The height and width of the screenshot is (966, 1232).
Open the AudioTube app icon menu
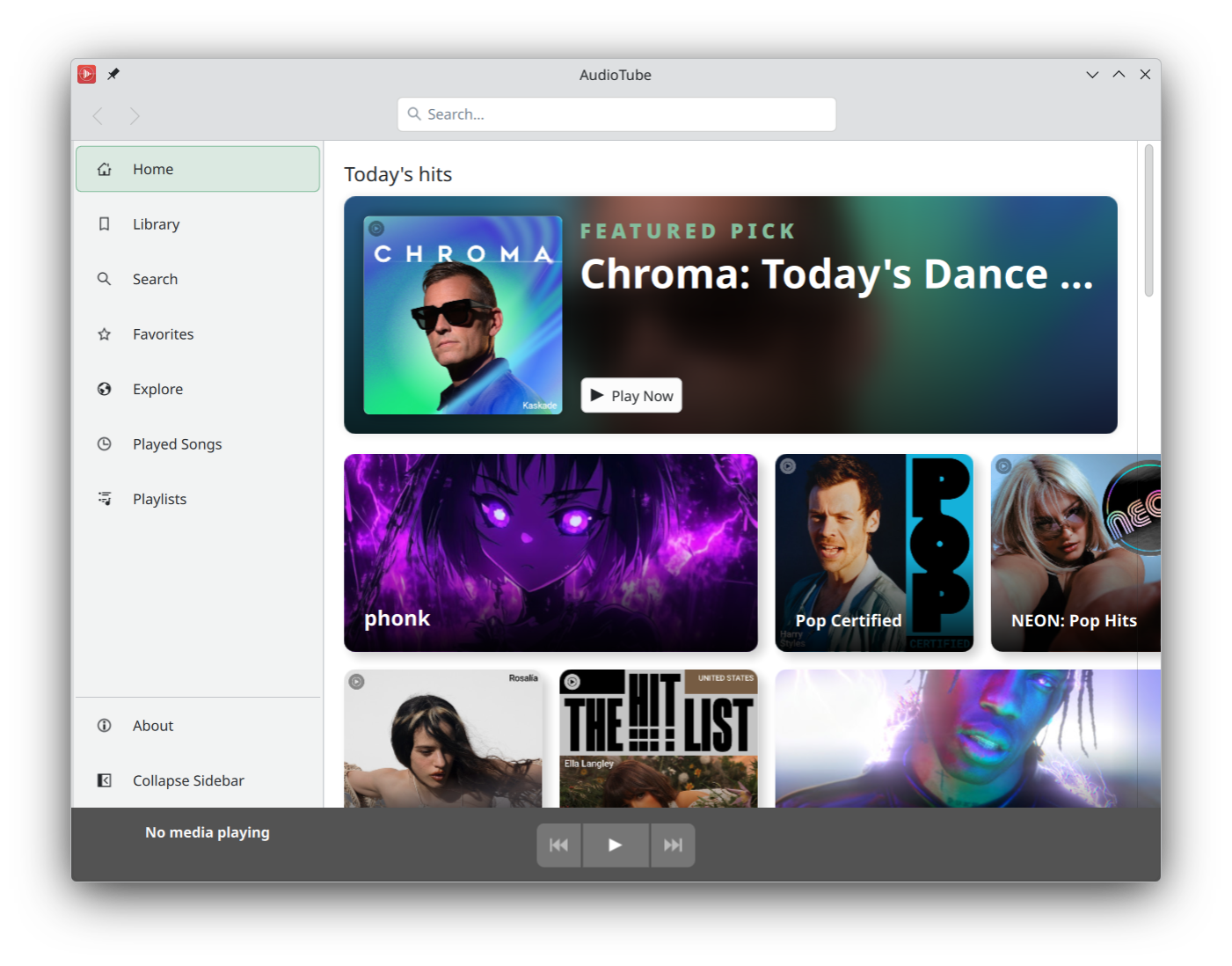click(x=86, y=75)
